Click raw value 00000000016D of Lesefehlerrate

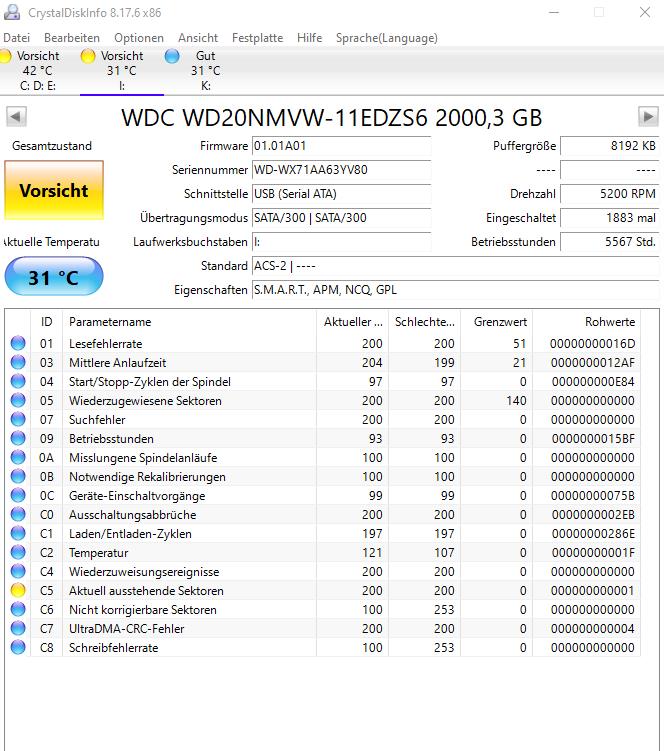tap(593, 343)
